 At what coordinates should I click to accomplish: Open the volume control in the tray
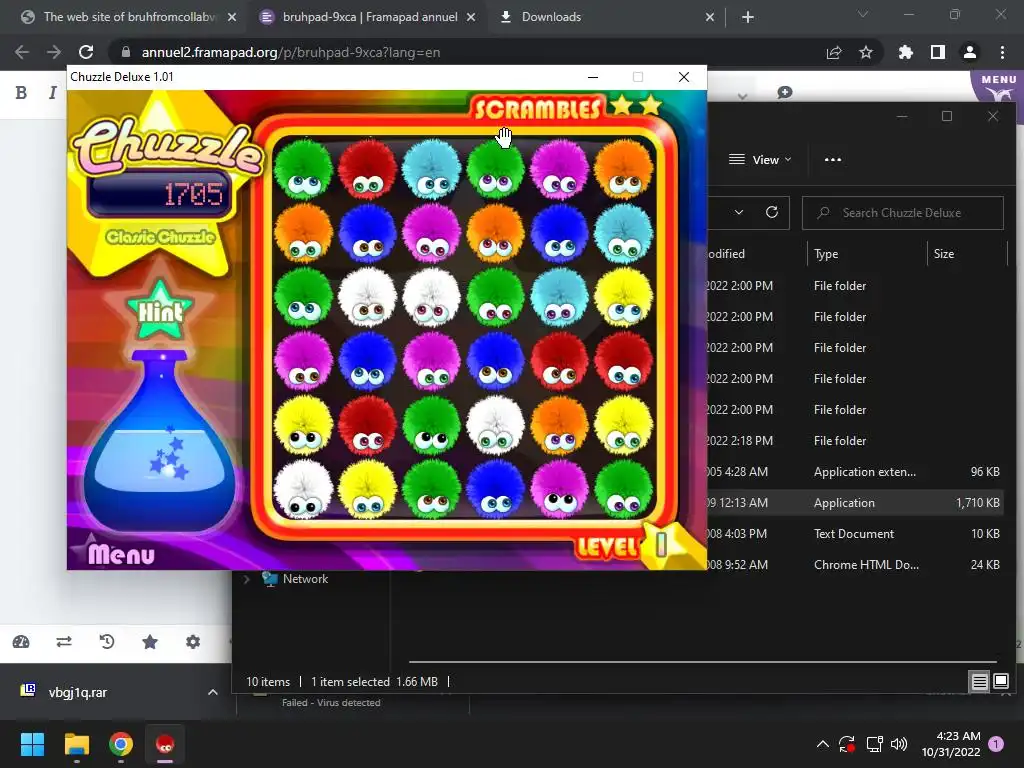pos(899,744)
